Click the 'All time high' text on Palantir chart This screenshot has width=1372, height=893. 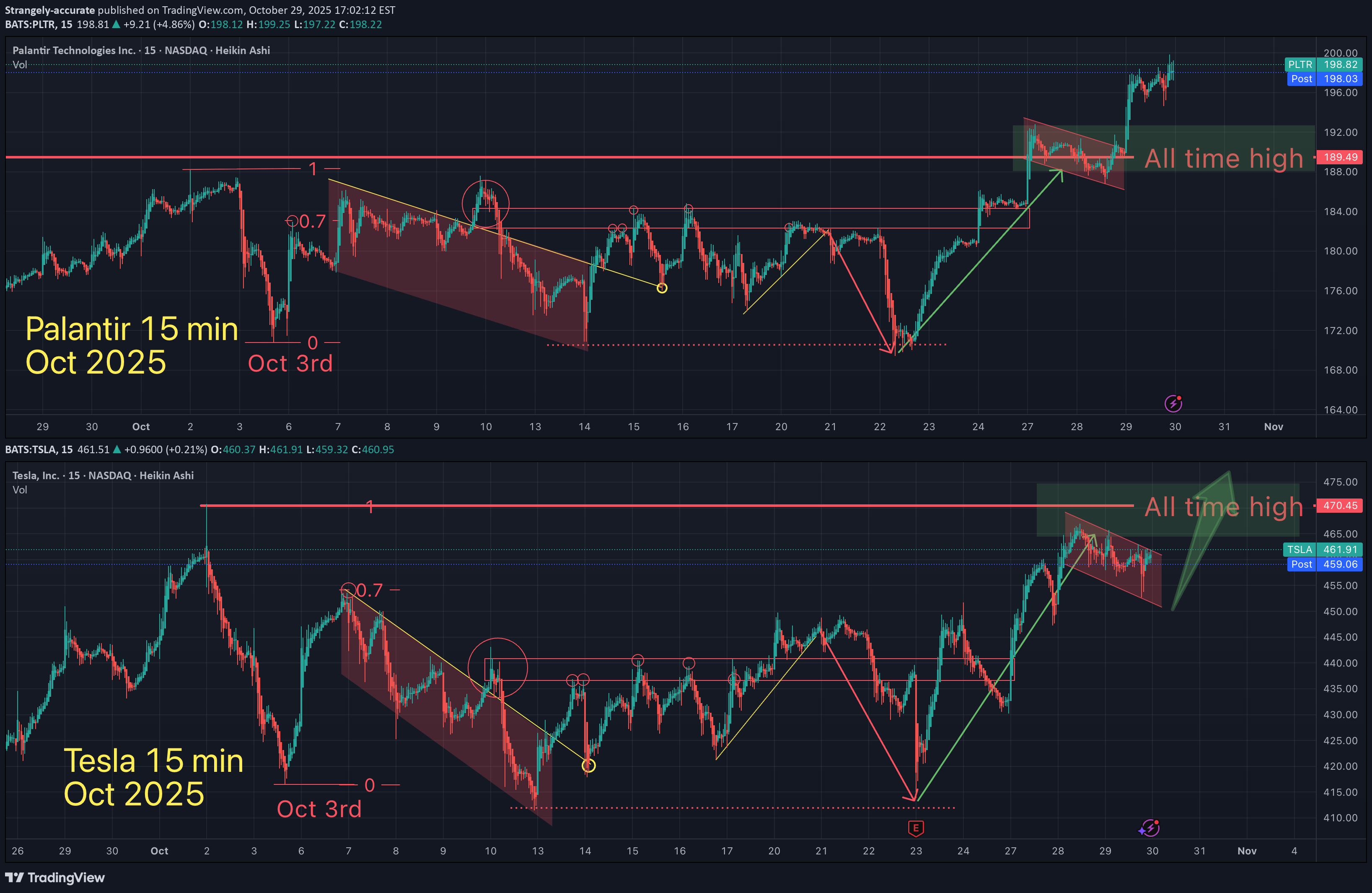(1223, 158)
